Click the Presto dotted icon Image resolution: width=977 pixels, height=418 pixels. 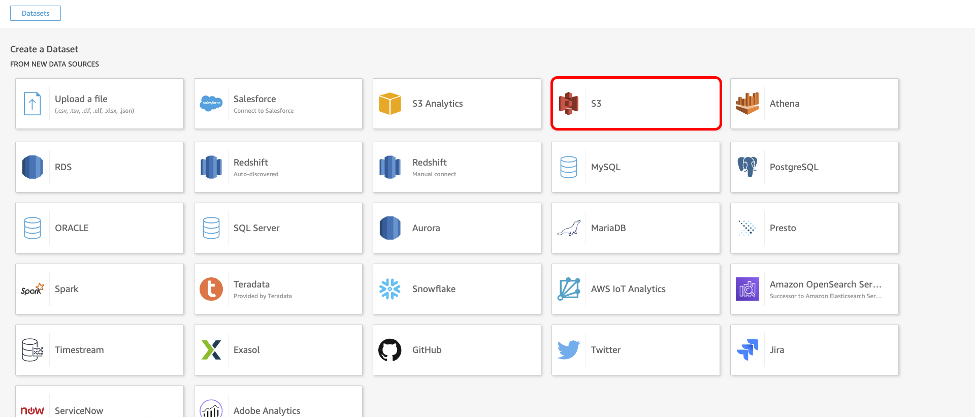[x=747, y=228]
